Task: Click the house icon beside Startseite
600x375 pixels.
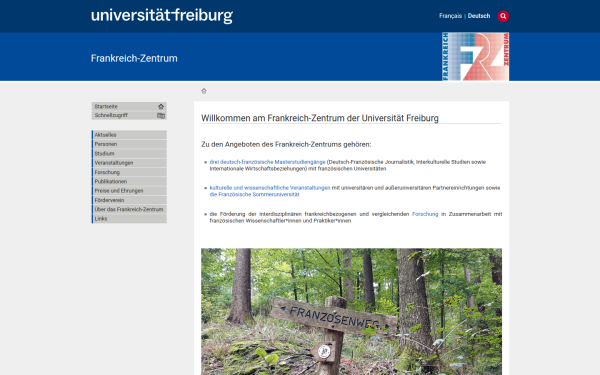Action: click(161, 106)
